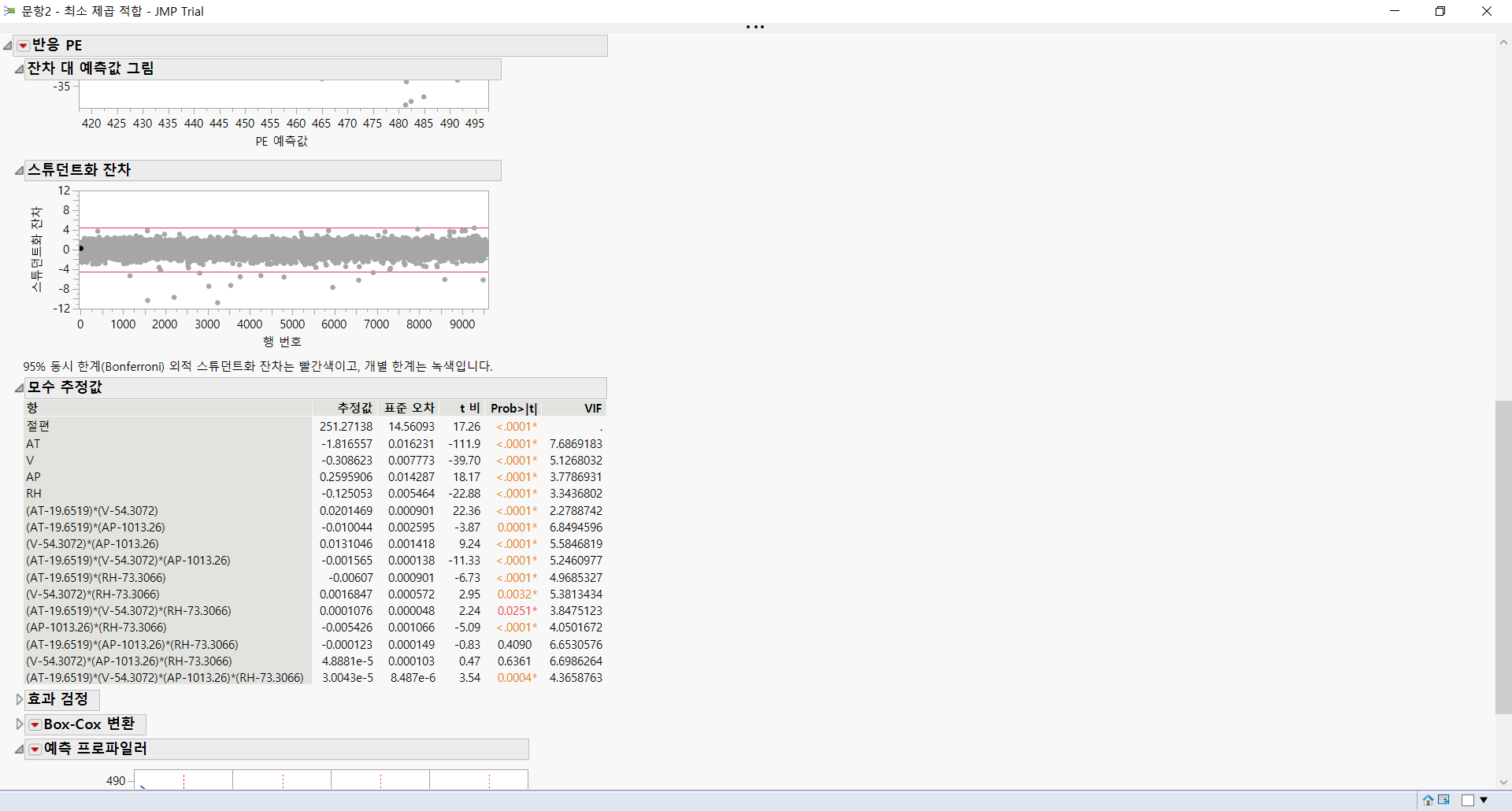Screen dimensions: 1512x811
Task: Click the 95% Bonferroni note text
Action: click(258, 366)
